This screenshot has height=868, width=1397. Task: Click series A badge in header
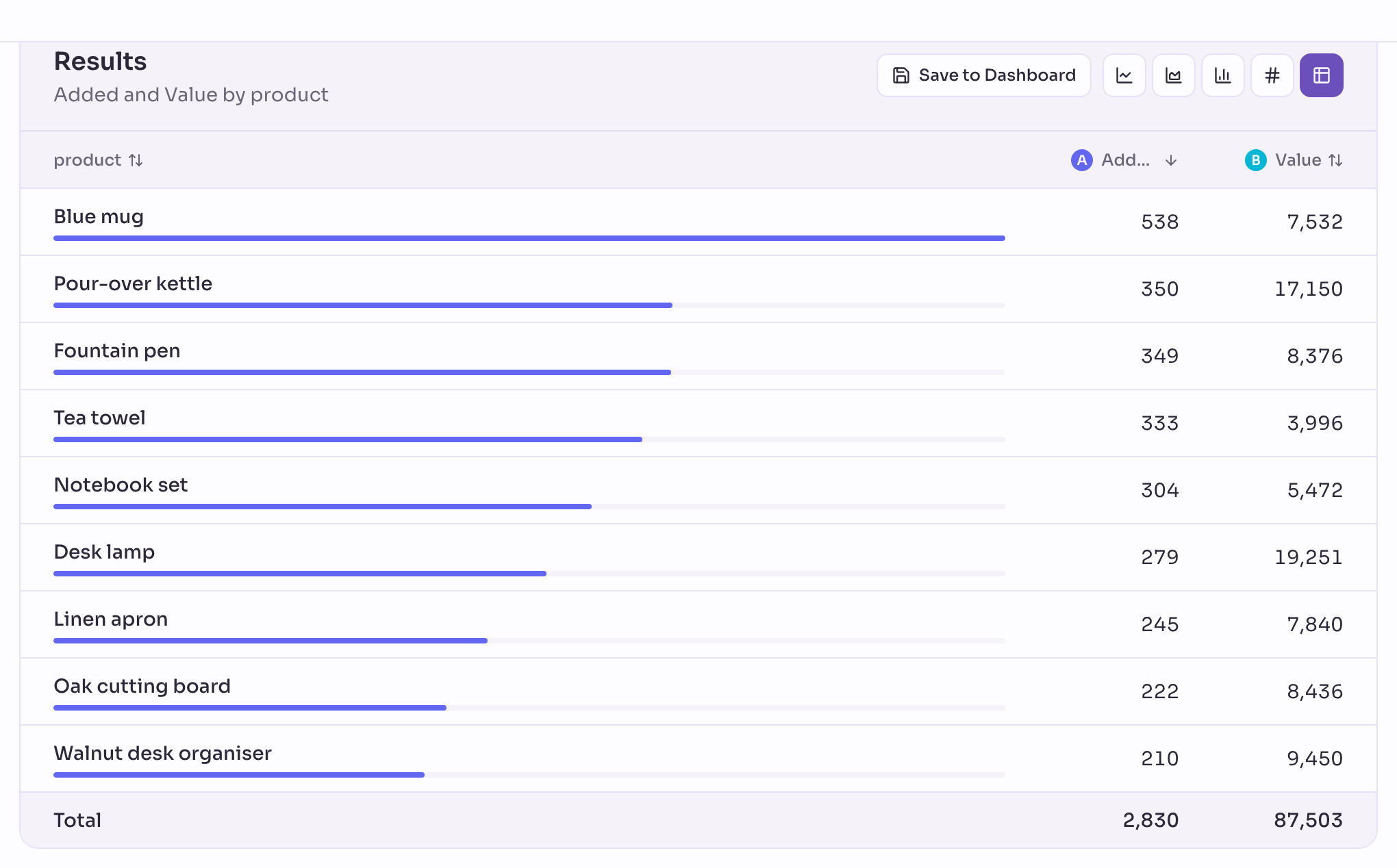pyautogui.click(x=1082, y=160)
